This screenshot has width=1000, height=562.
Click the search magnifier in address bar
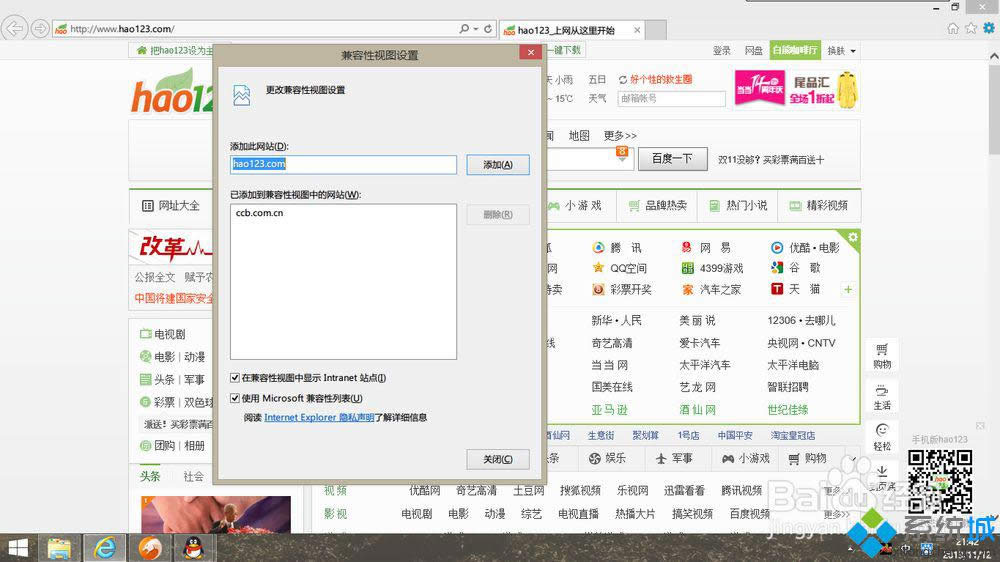(x=464, y=29)
